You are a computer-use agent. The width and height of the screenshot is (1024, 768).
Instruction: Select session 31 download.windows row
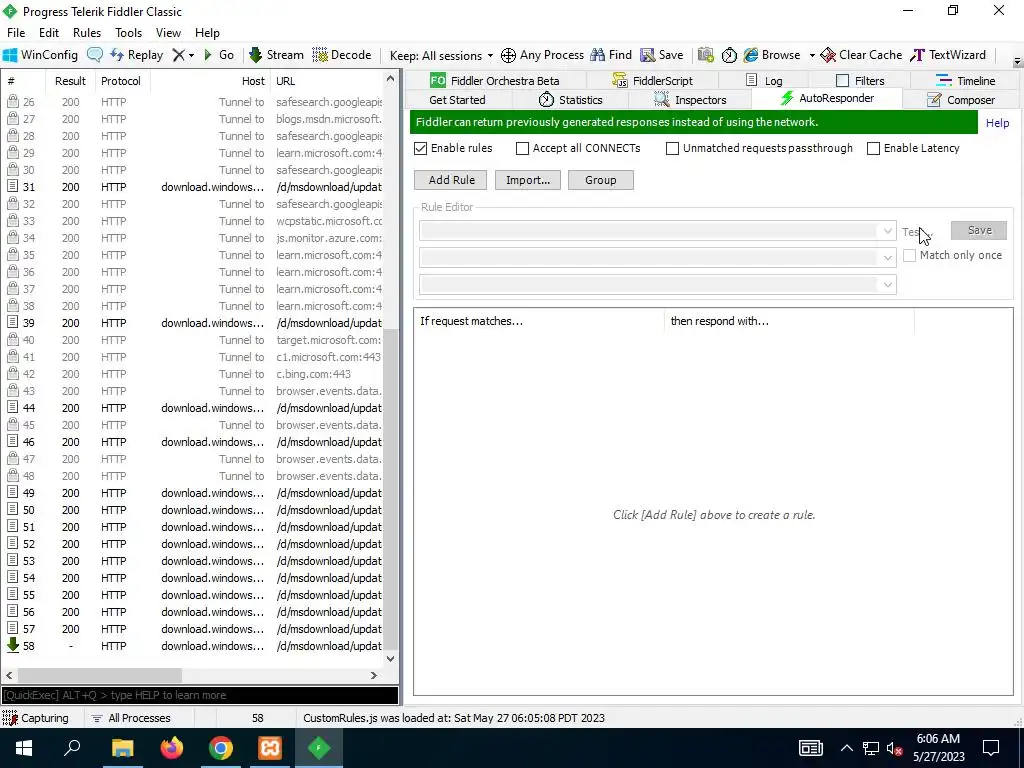[x=193, y=187]
